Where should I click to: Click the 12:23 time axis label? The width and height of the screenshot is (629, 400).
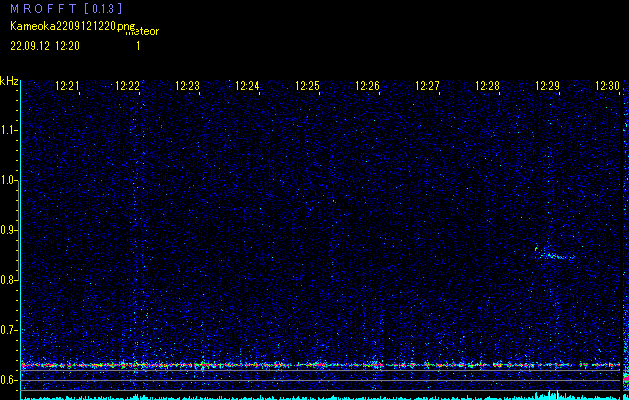tap(187, 86)
